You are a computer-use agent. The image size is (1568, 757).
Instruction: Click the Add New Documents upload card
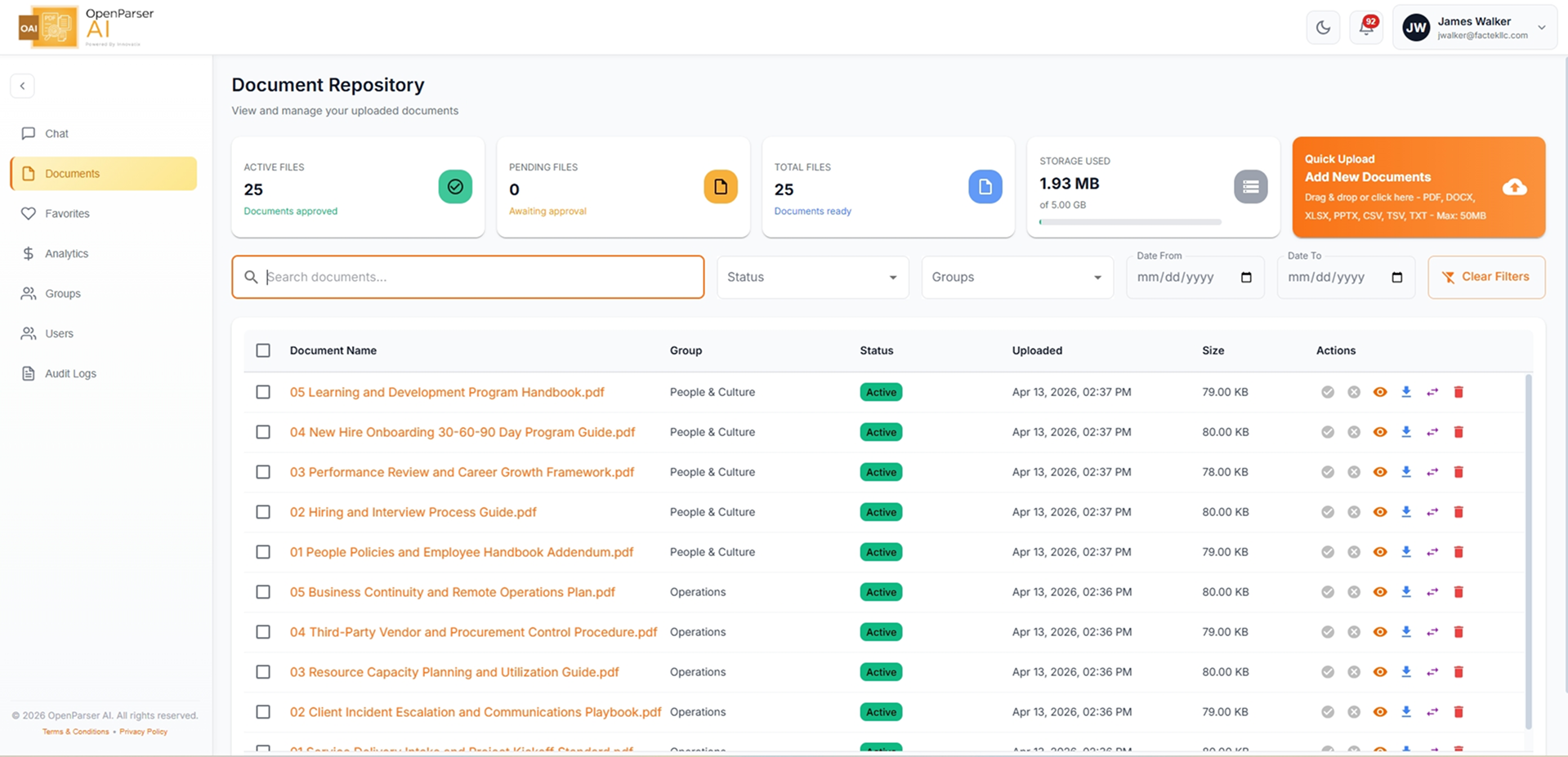1418,187
